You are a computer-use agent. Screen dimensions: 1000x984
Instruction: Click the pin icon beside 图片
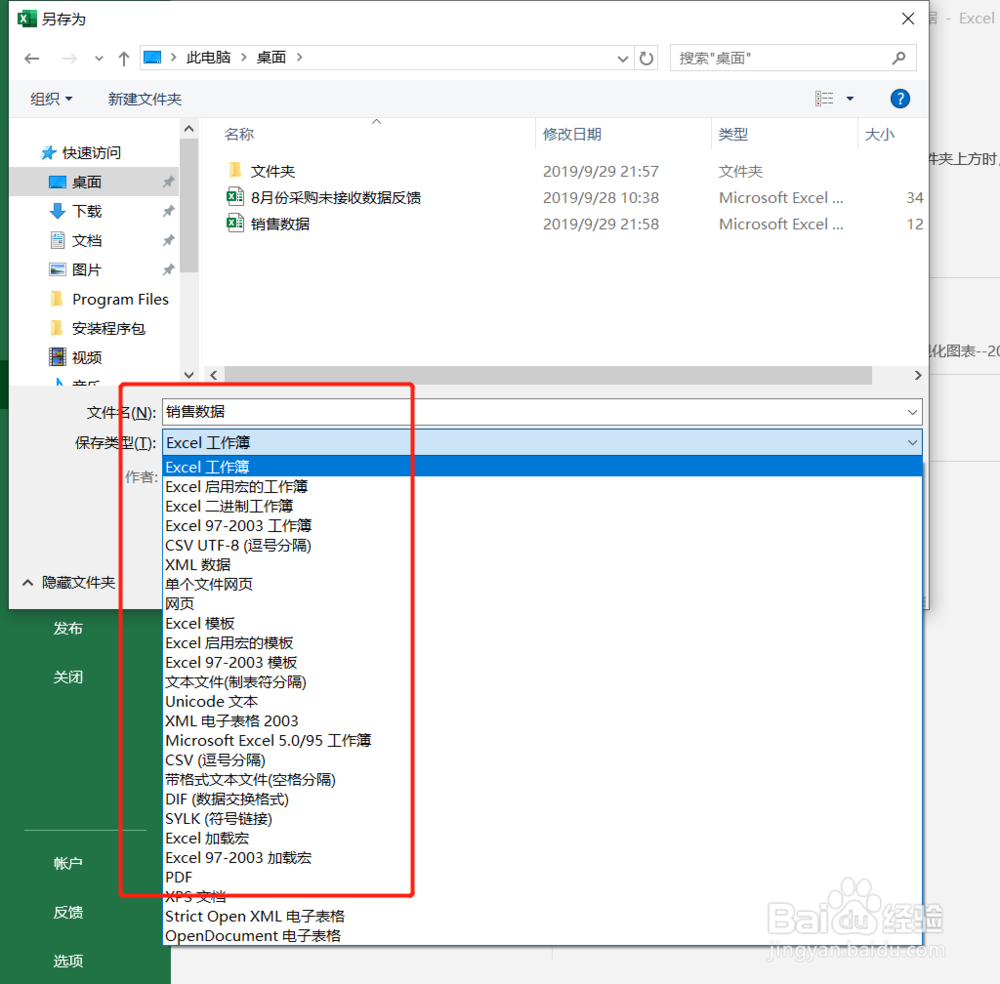pos(168,270)
